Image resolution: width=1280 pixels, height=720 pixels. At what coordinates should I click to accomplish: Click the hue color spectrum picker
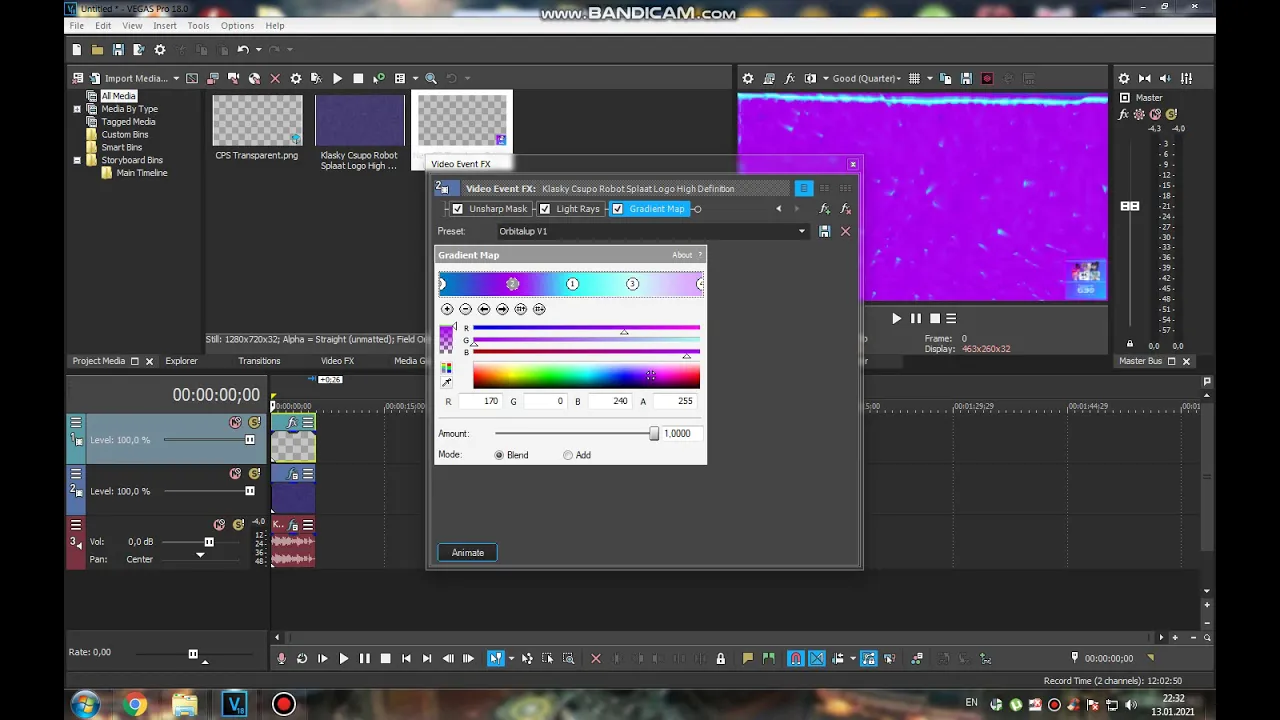pyautogui.click(x=586, y=376)
